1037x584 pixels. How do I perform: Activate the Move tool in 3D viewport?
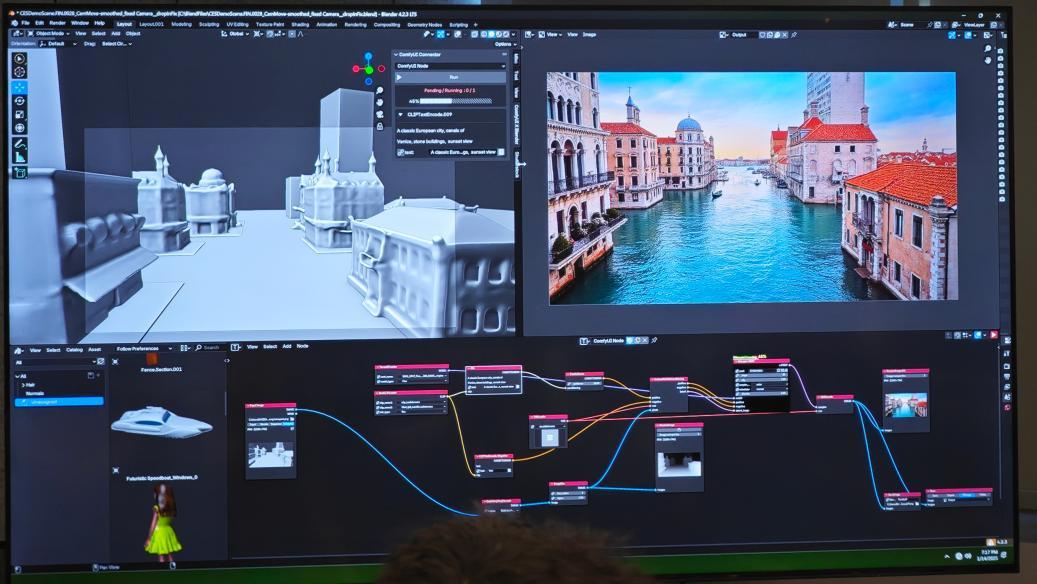[x=20, y=87]
